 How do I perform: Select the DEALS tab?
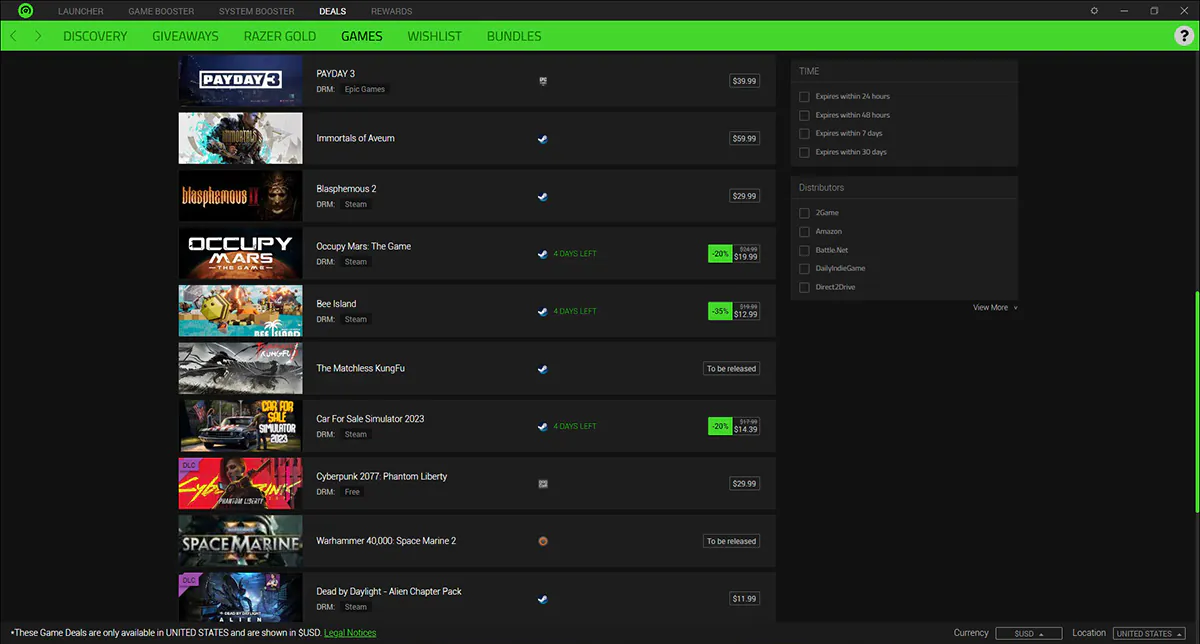(x=333, y=11)
